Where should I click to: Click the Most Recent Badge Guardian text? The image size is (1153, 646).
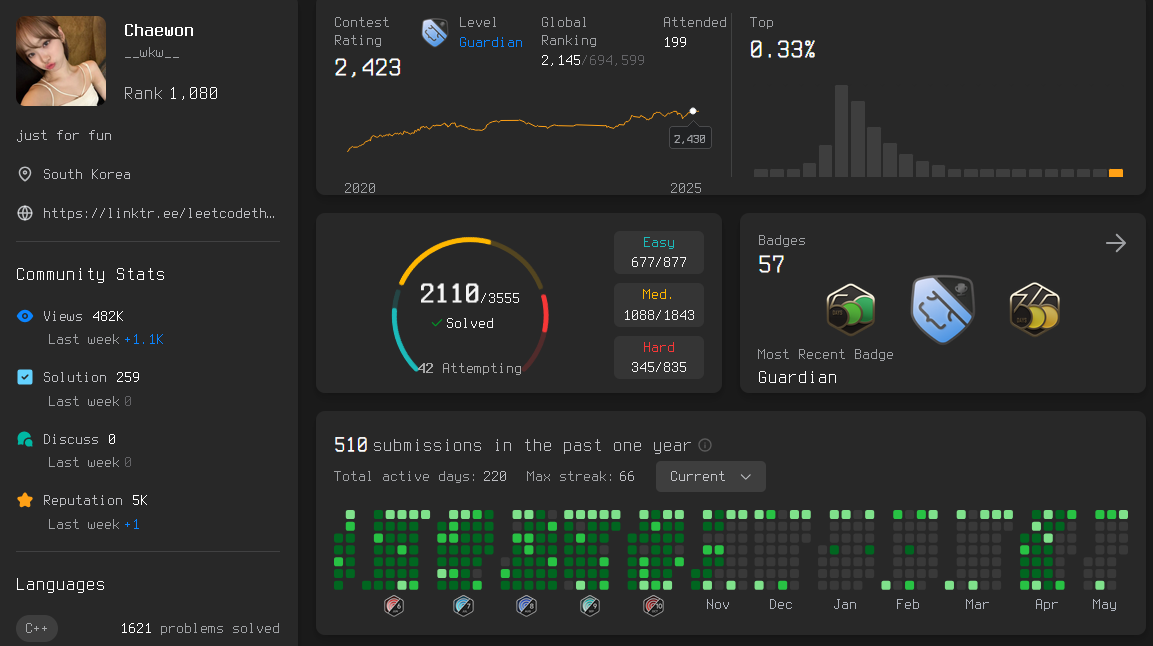(x=797, y=377)
